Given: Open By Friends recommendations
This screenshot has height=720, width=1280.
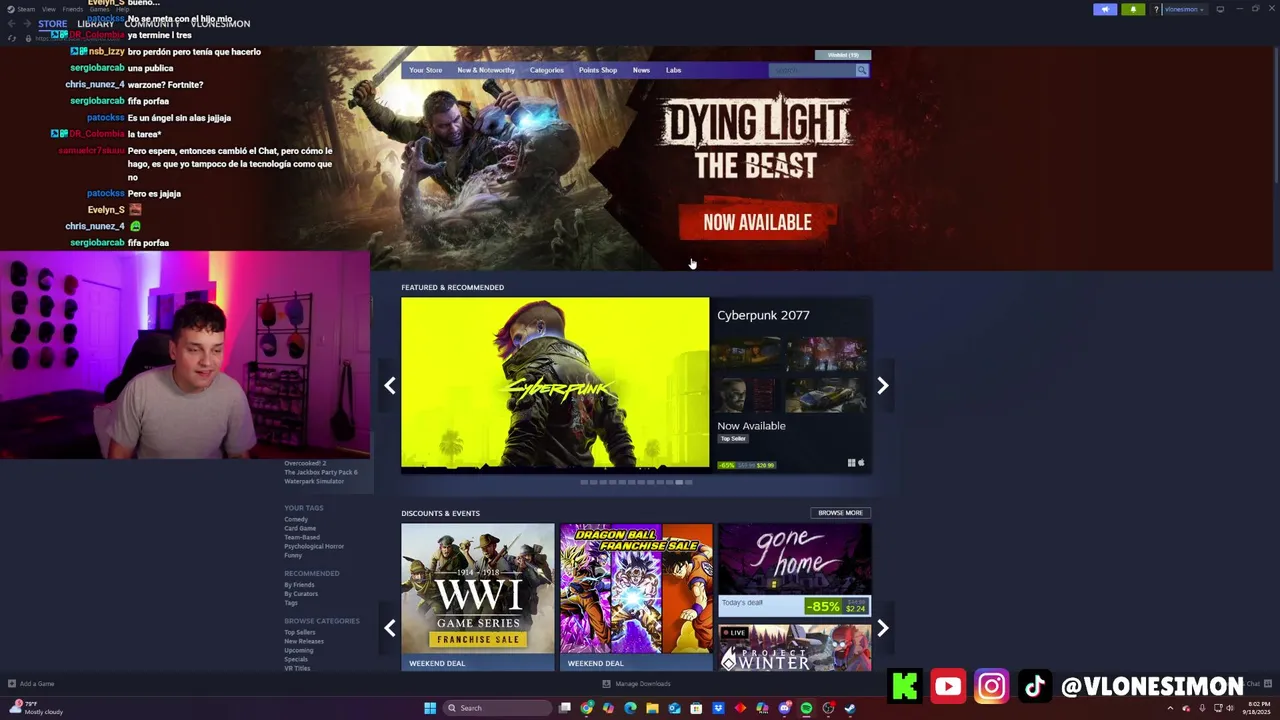Looking at the screenshot, I should [x=299, y=585].
